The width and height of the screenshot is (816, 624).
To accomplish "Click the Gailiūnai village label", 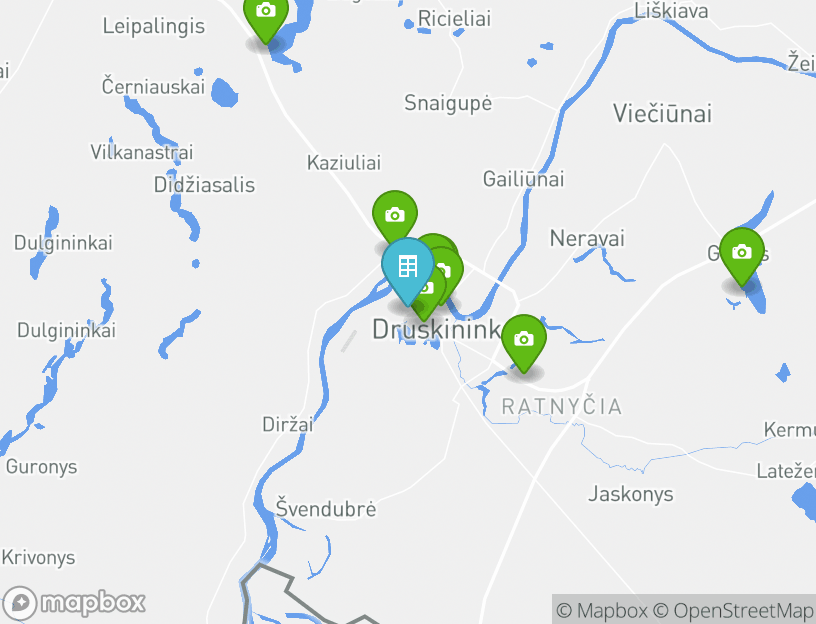I will pyautogui.click(x=524, y=179).
